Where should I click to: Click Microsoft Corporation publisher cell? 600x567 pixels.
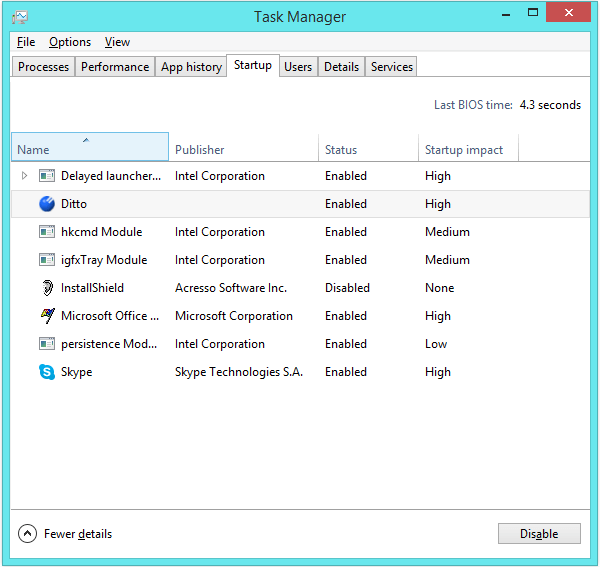(x=234, y=316)
